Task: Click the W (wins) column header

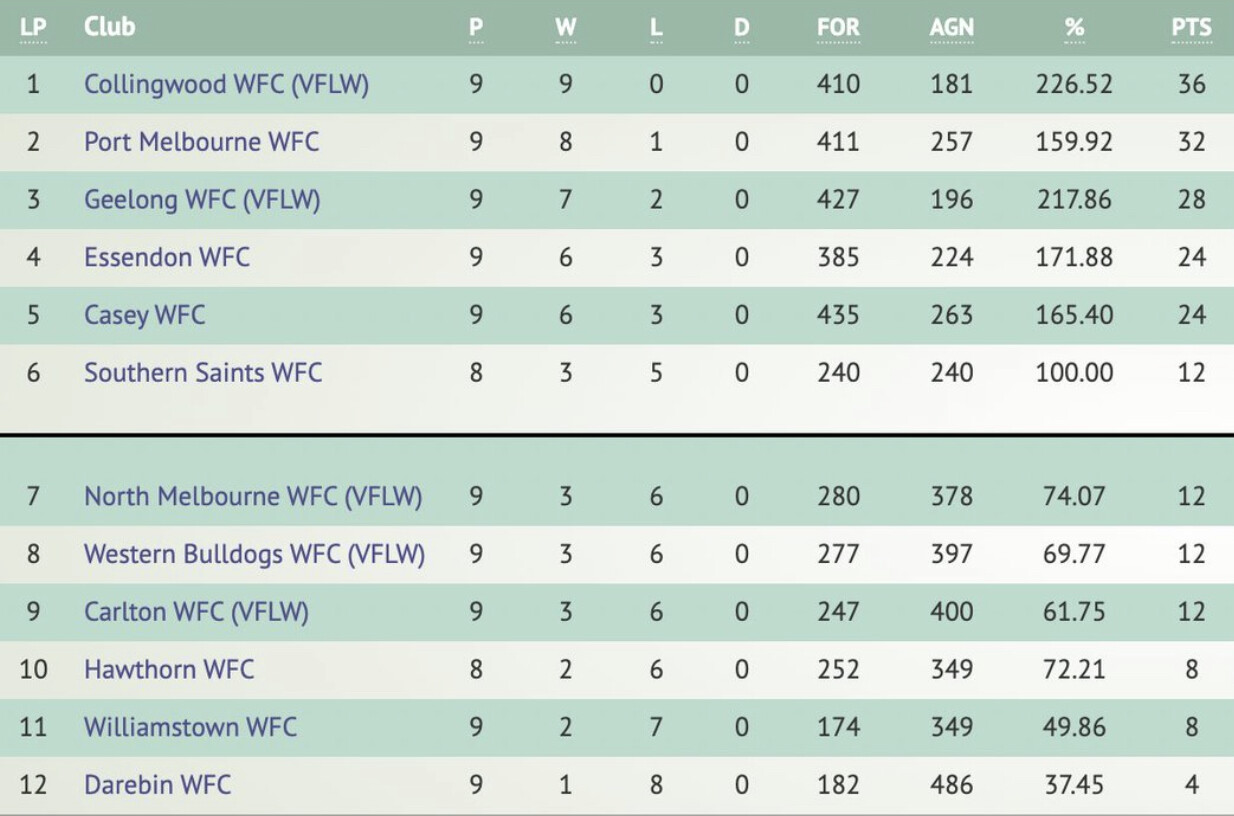Action: coord(565,28)
